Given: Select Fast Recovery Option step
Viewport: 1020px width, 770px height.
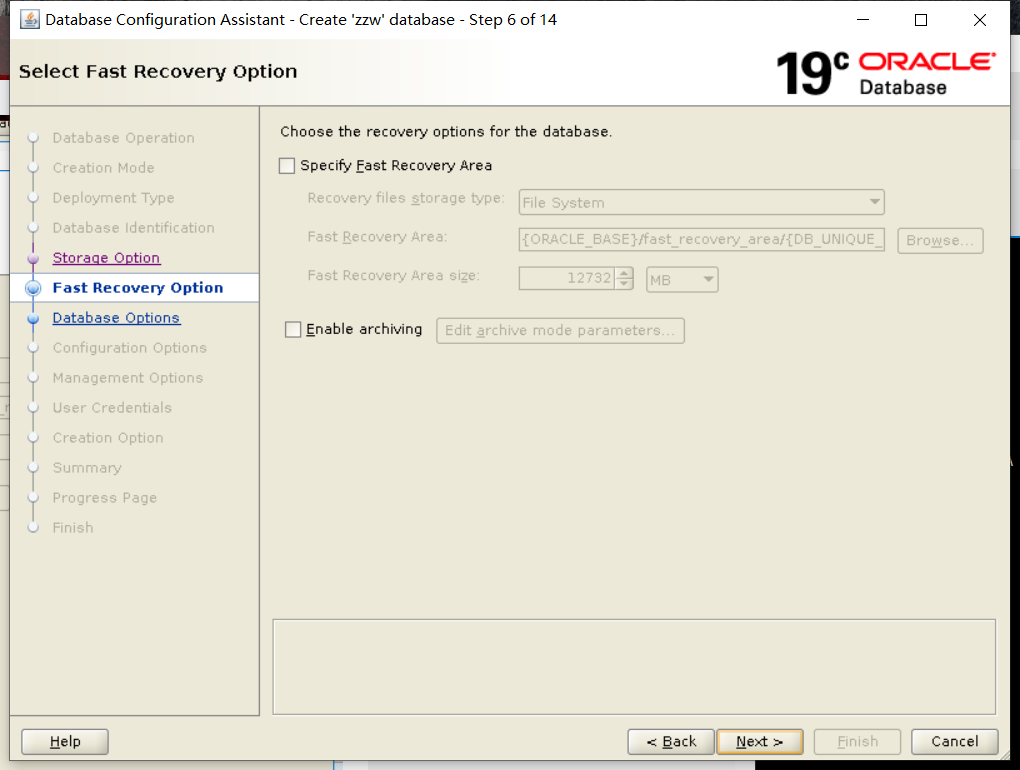Looking at the screenshot, I should click(138, 287).
